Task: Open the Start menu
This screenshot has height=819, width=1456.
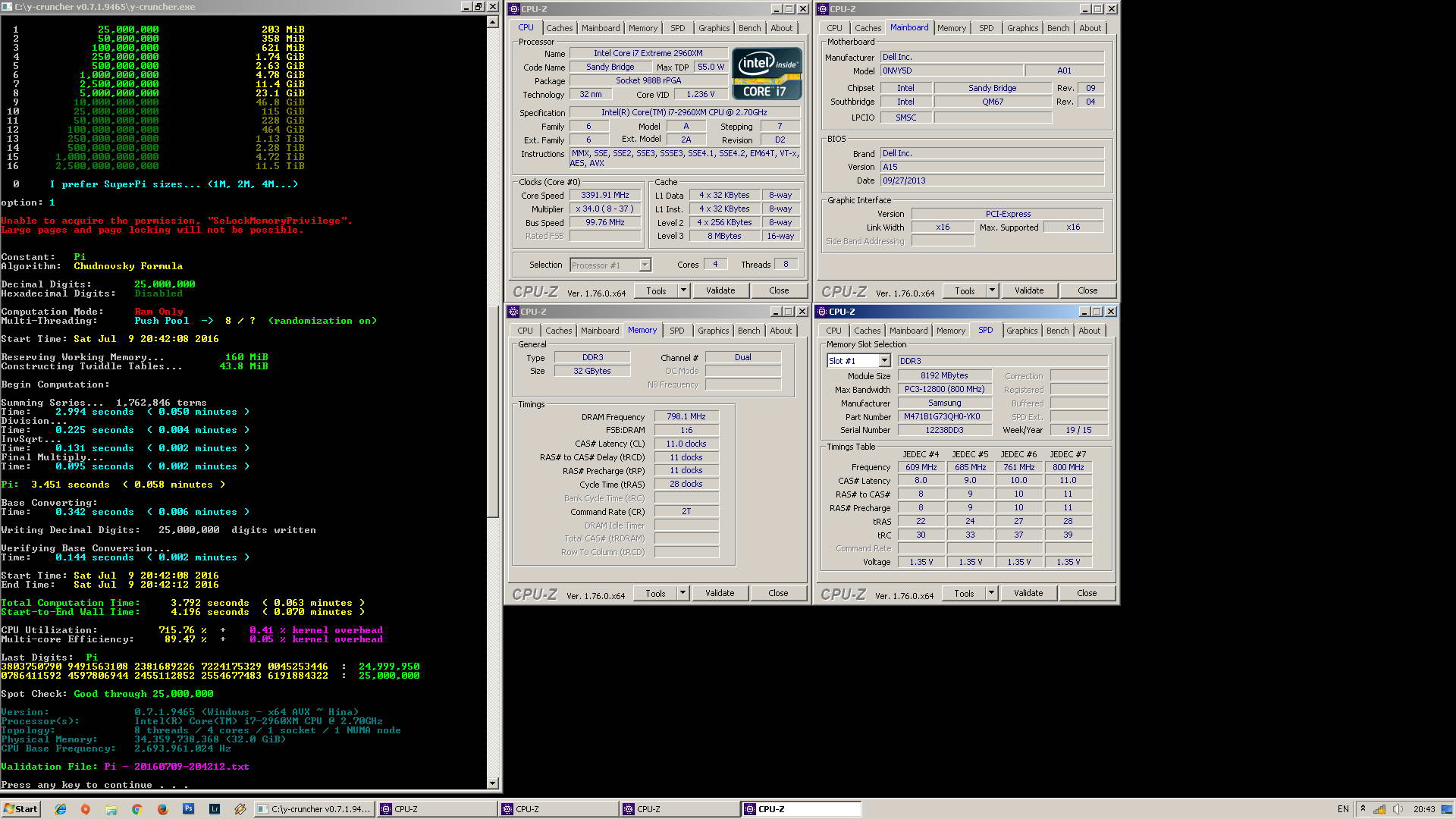Action: [20, 809]
